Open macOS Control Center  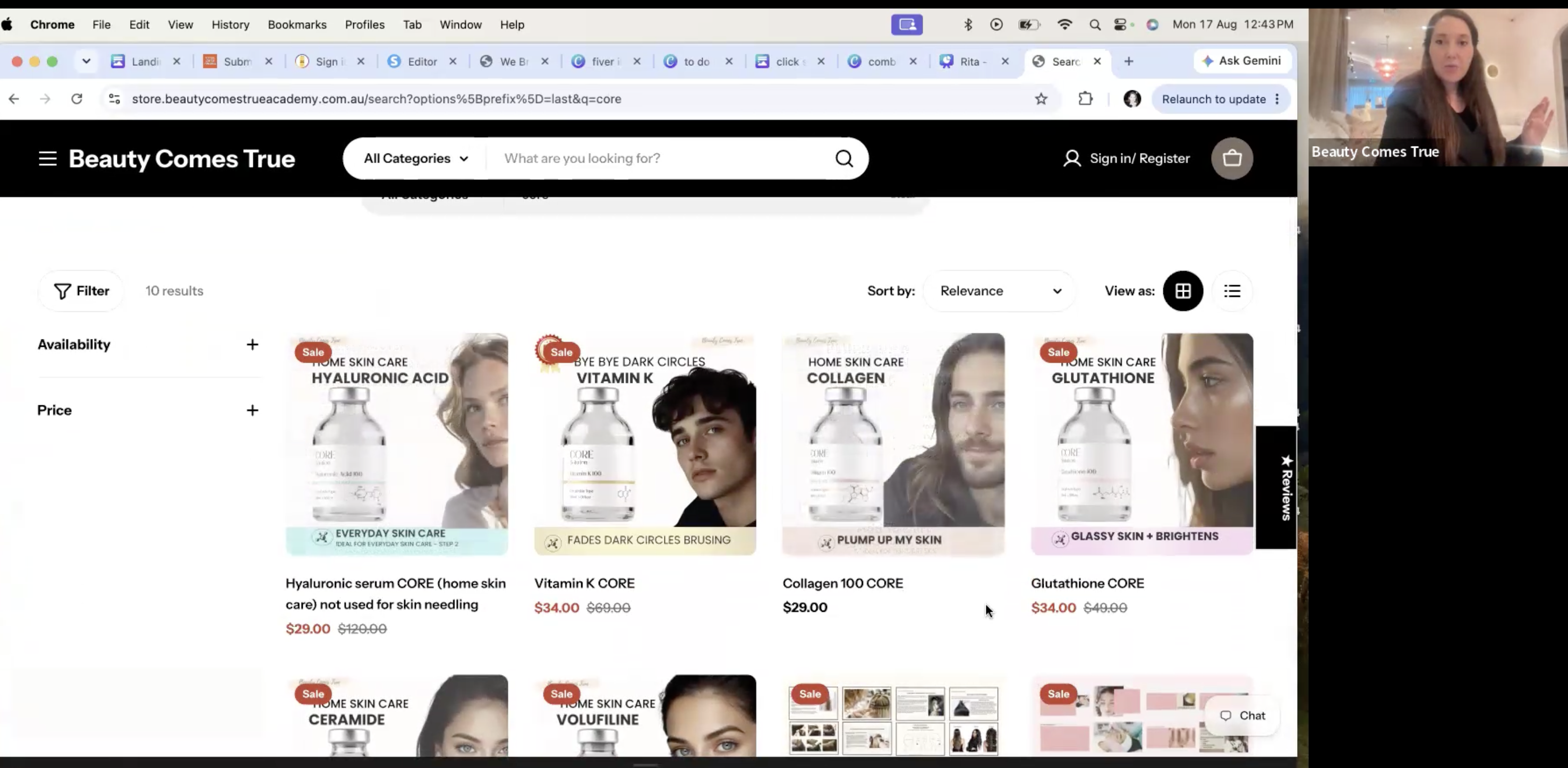pos(1120,24)
